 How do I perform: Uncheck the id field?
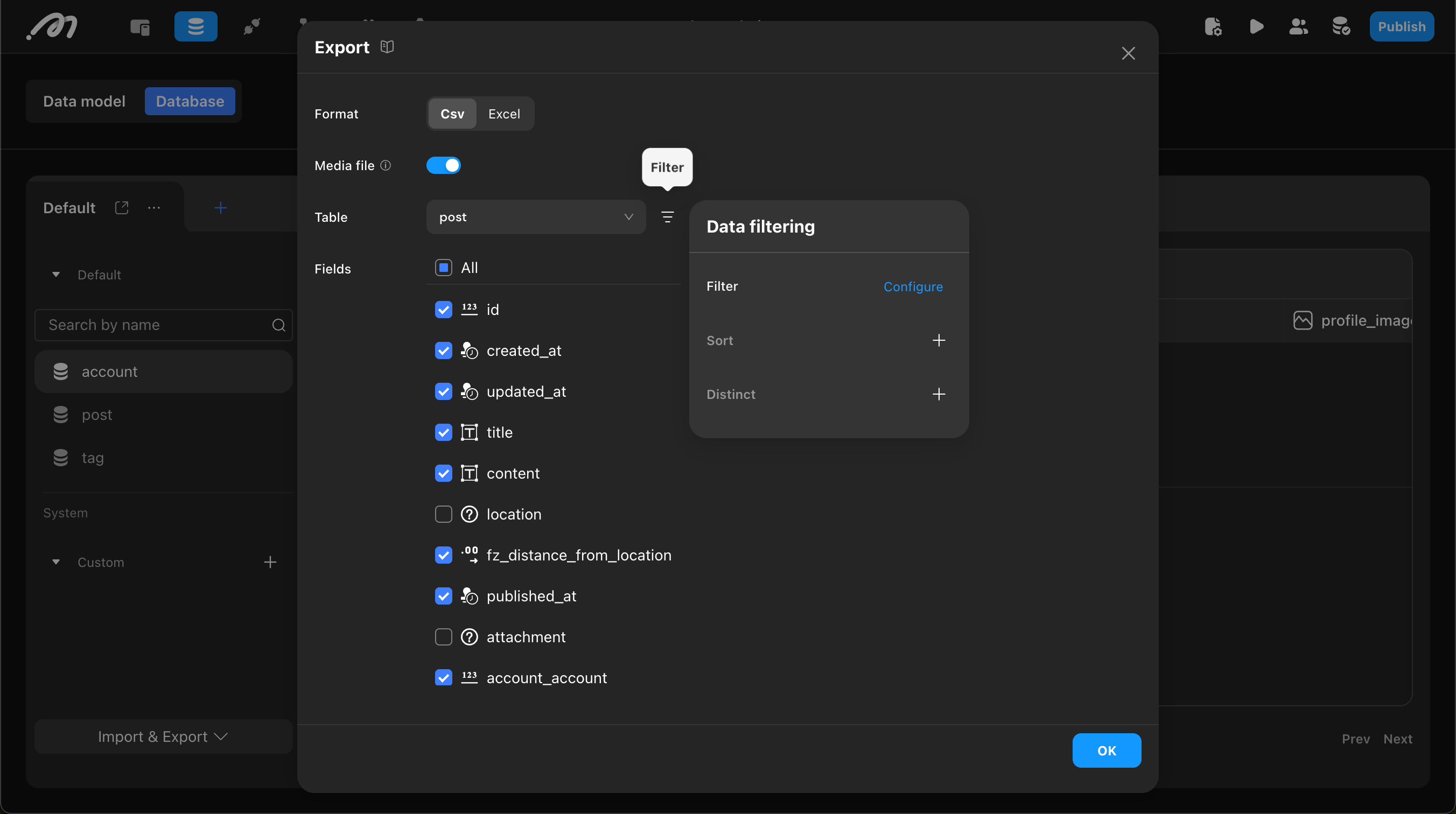pyautogui.click(x=444, y=310)
